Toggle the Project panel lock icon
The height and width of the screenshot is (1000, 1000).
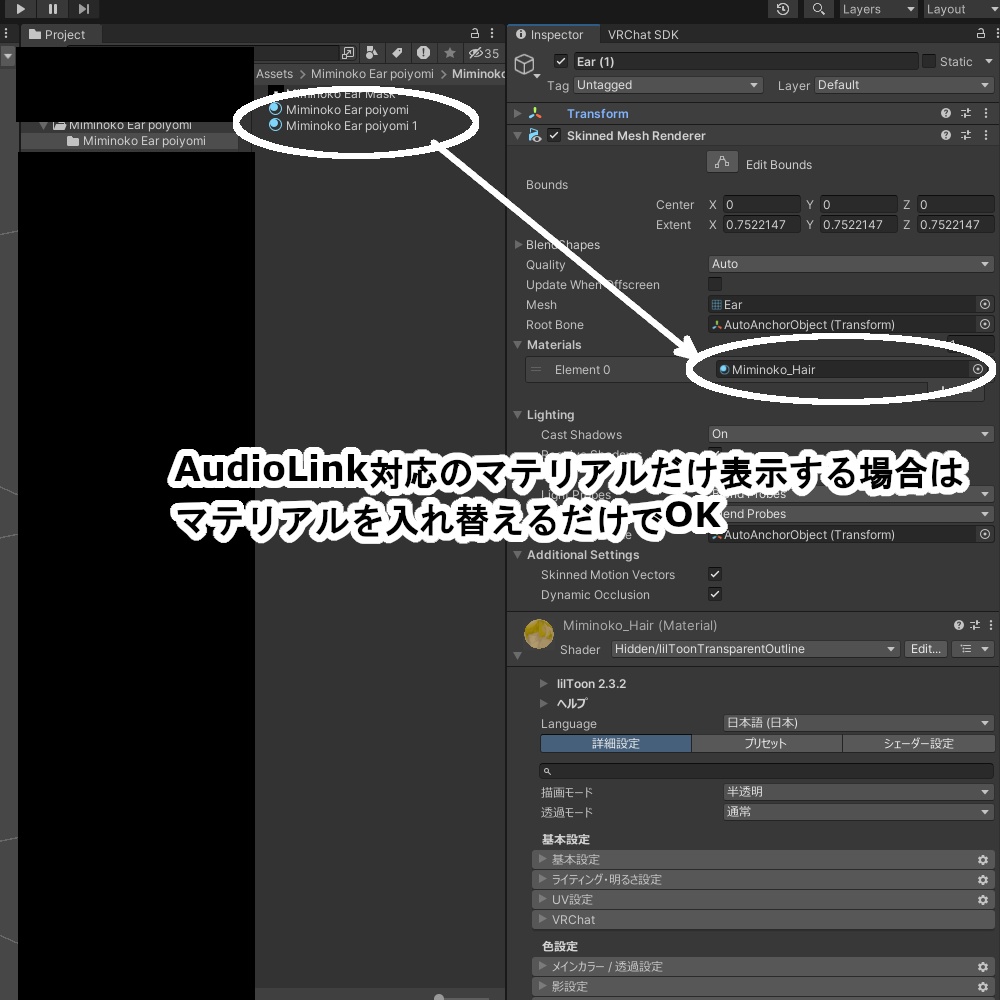coord(474,33)
